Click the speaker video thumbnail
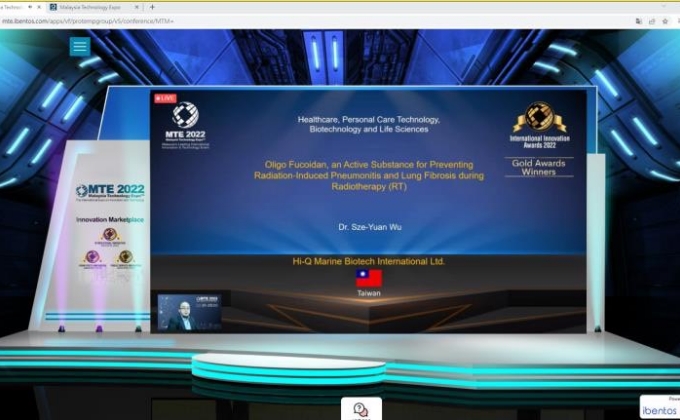 pyautogui.click(x=190, y=313)
